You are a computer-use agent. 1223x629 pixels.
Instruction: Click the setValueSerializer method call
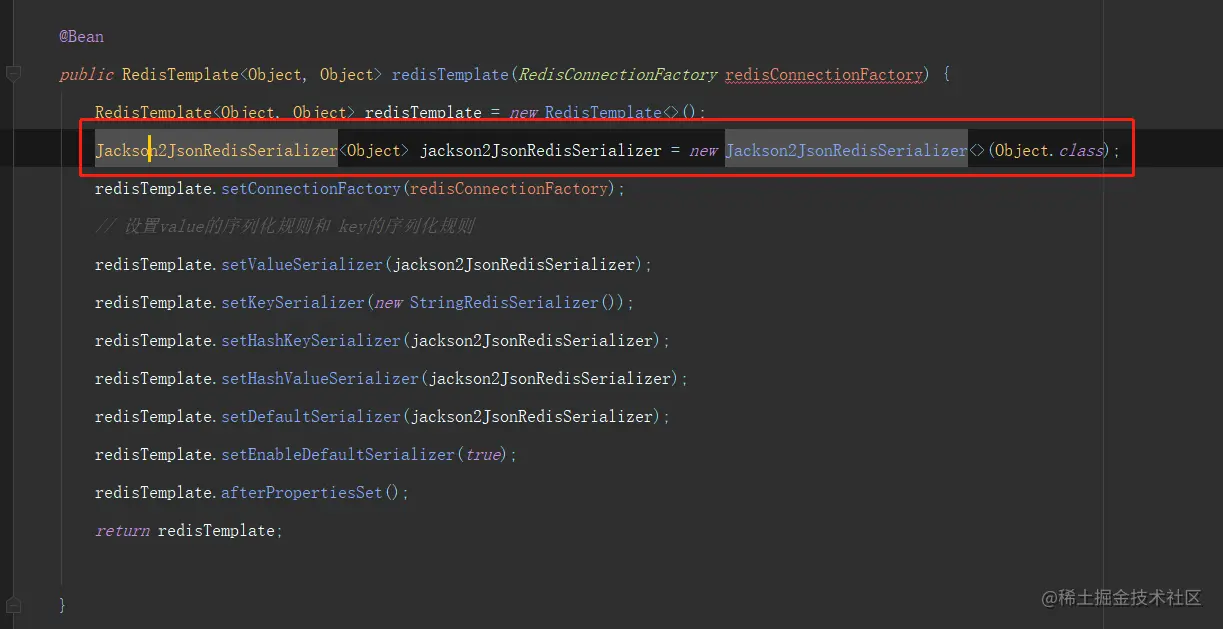302,265
